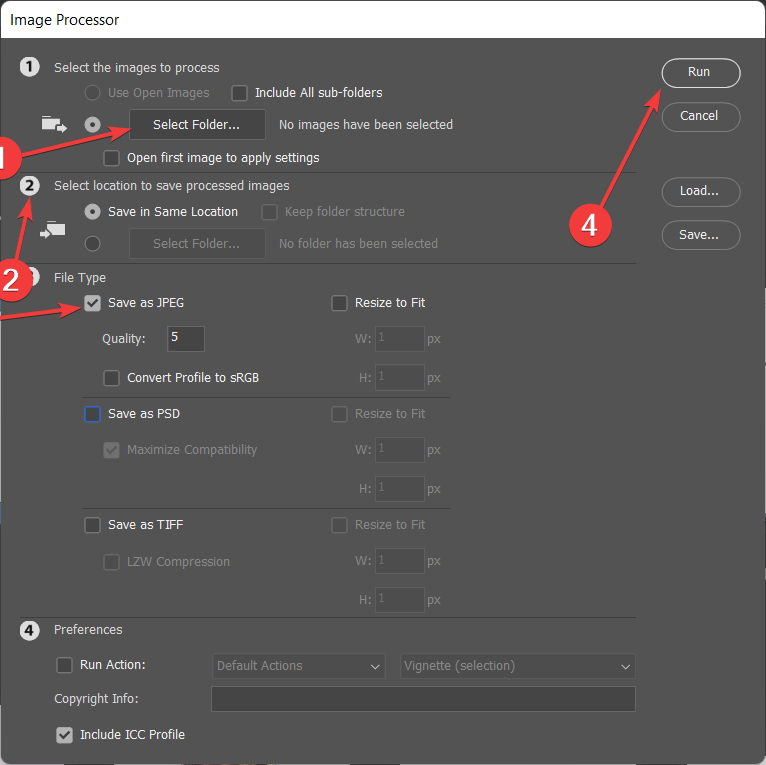Expand the Vignette (selection) action dropdown

click(x=518, y=666)
